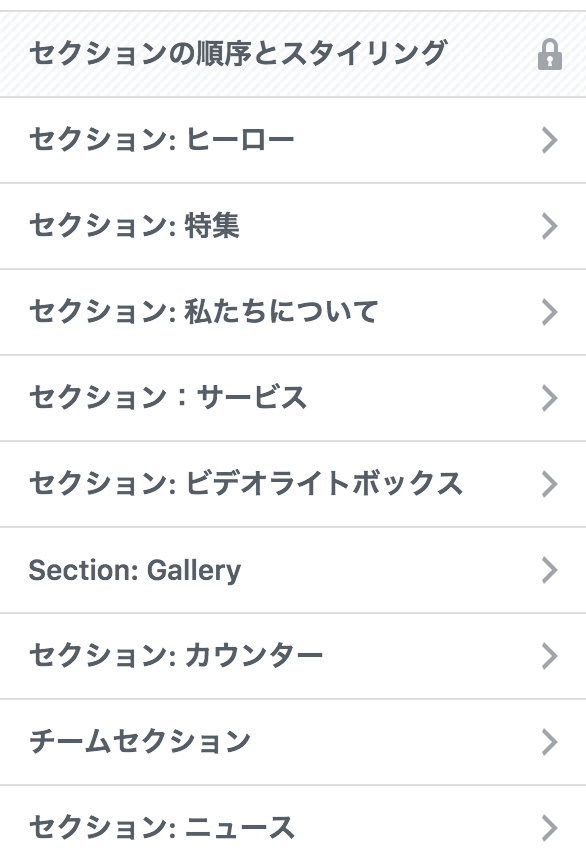Expand the ビデオライトボックス chevron arrow
Screen dimensions: 586x866
tap(548, 484)
